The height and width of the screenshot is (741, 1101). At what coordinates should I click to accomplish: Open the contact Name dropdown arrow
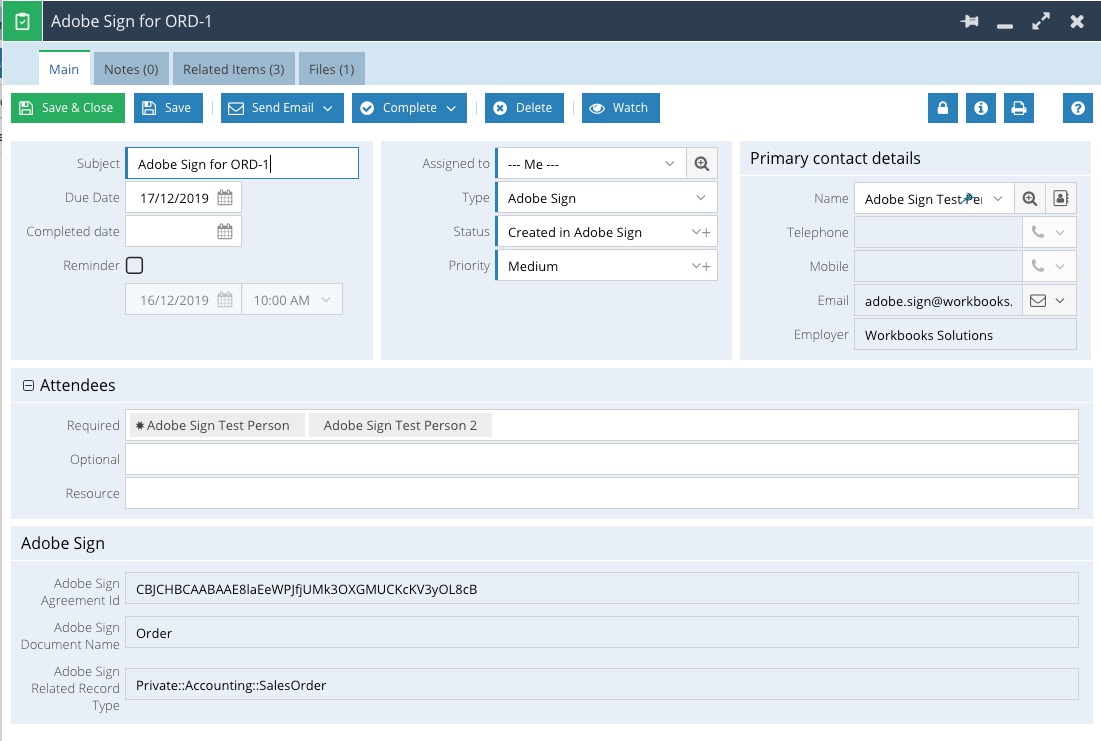tap(998, 199)
